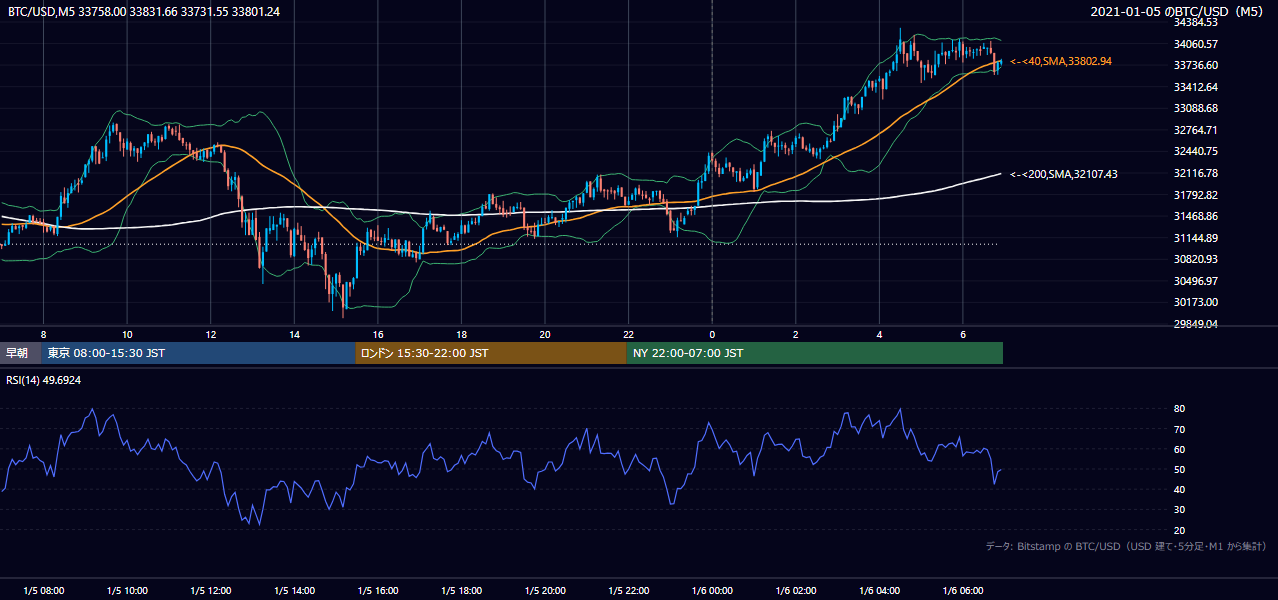Viewport: 1278px width, 600px height.
Task: Click RSI scale level 50
Action: [1180, 469]
